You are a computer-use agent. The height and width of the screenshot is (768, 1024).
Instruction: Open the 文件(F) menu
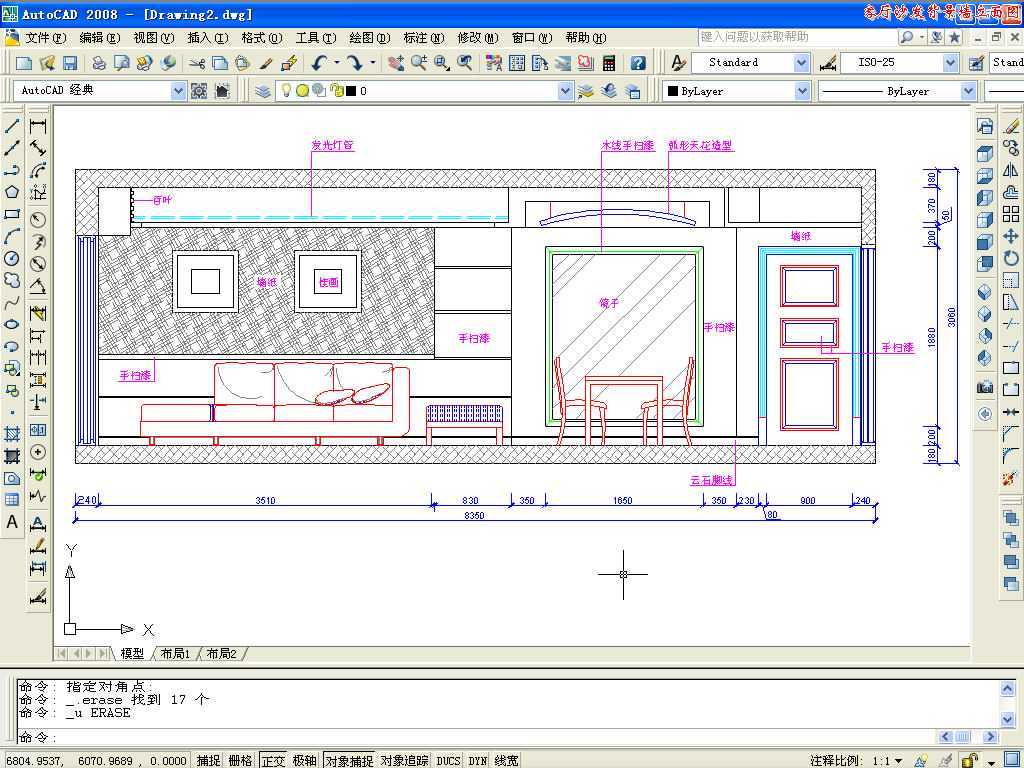pyautogui.click(x=45, y=38)
